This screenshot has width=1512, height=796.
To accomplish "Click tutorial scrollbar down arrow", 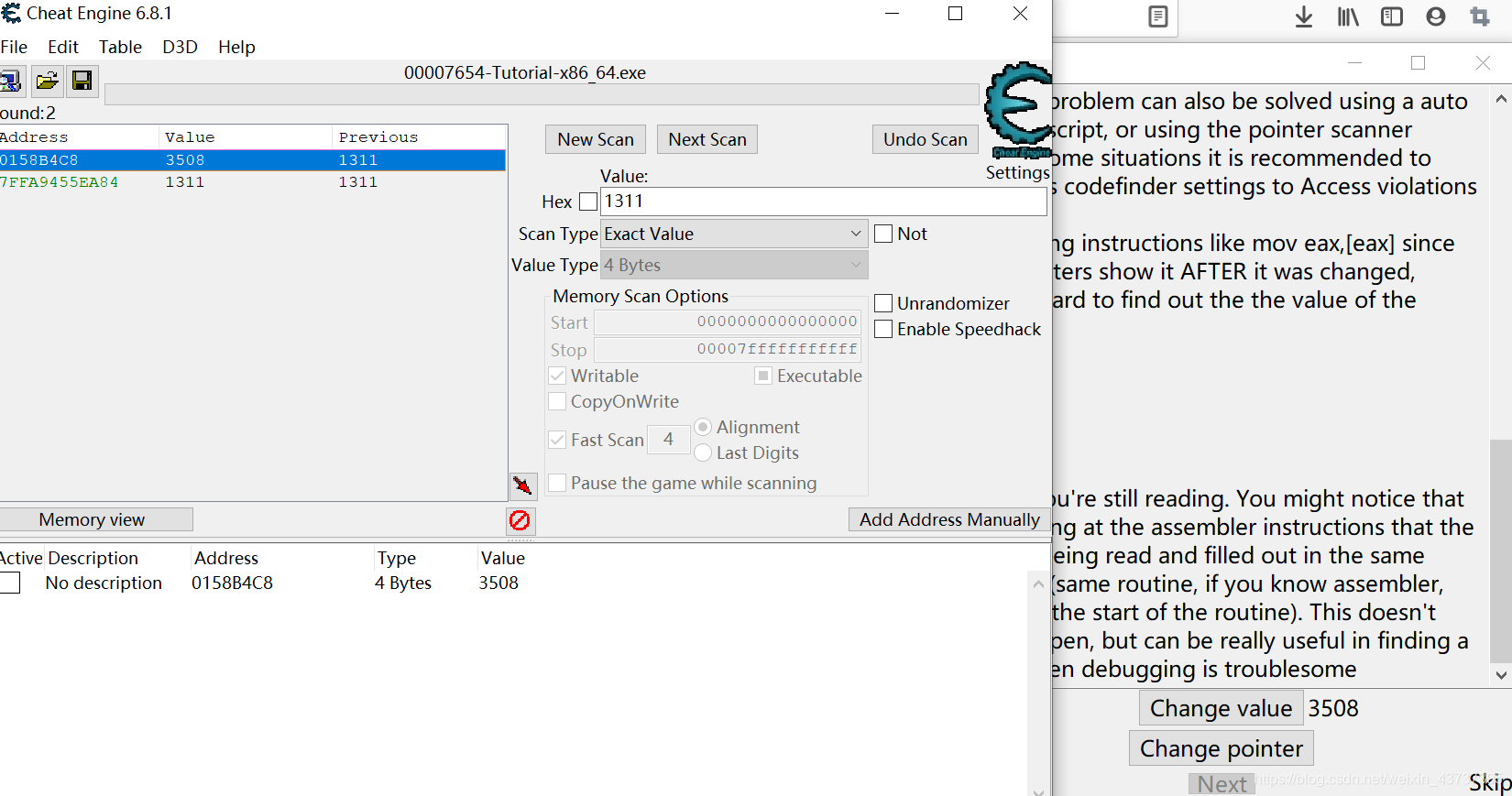I will [1501, 675].
